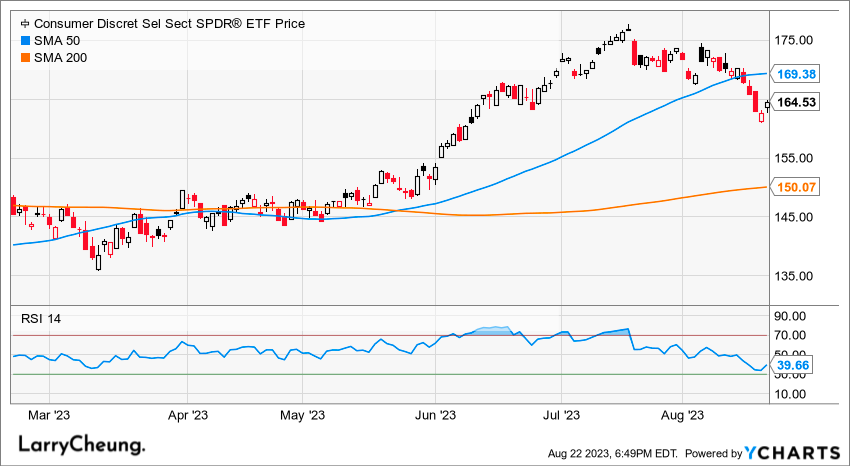Click the Aug '23 date axis label

point(682,416)
